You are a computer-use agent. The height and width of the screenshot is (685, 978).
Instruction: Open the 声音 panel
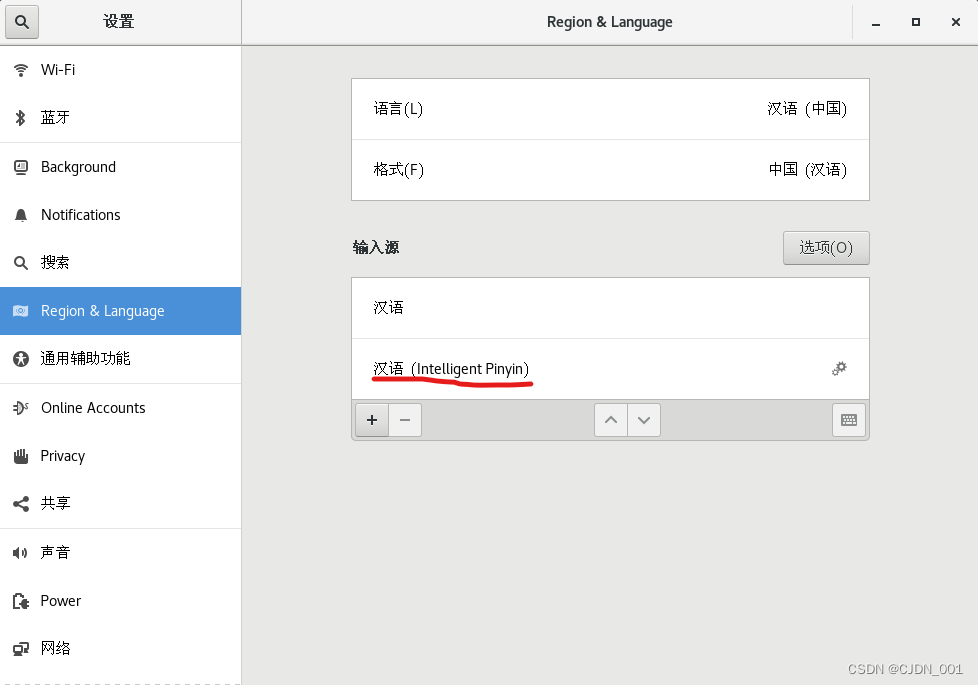(x=120, y=553)
